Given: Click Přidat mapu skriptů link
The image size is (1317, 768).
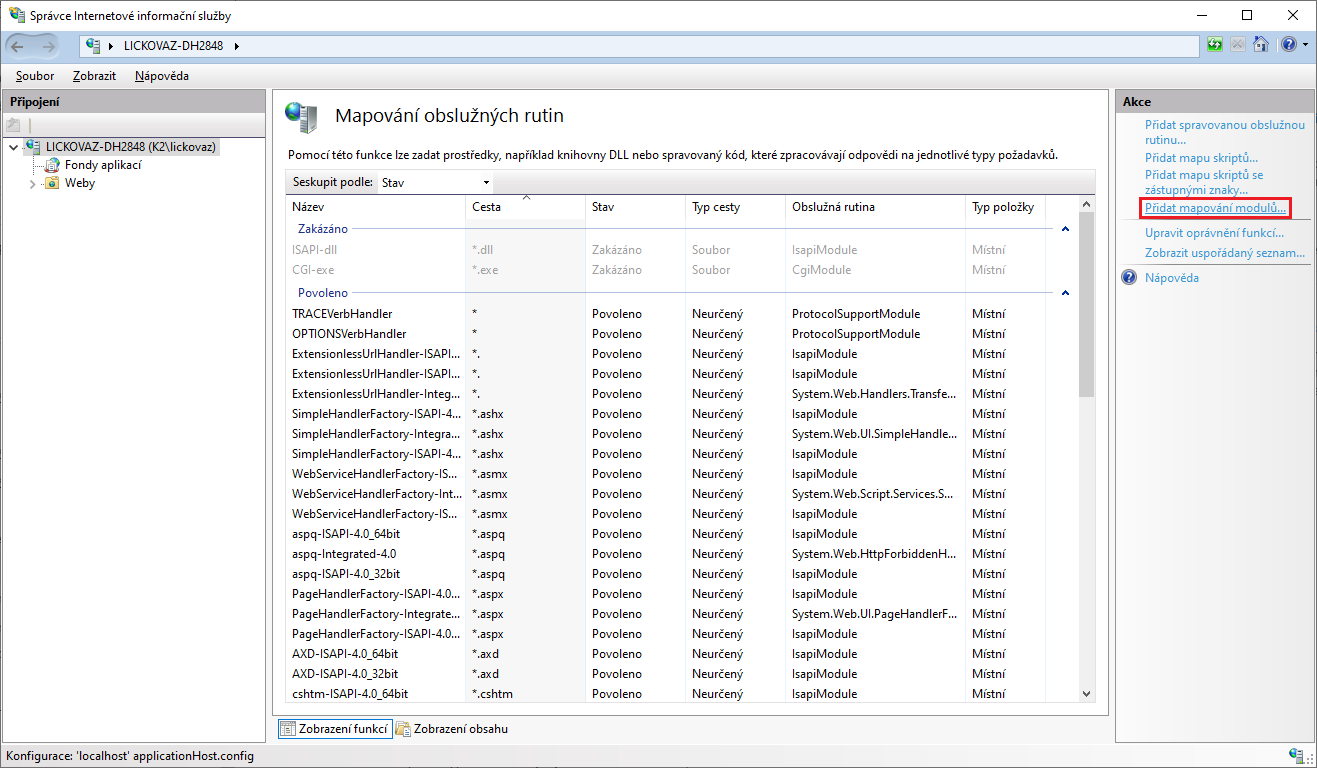Looking at the screenshot, I should coord(1201,158).
